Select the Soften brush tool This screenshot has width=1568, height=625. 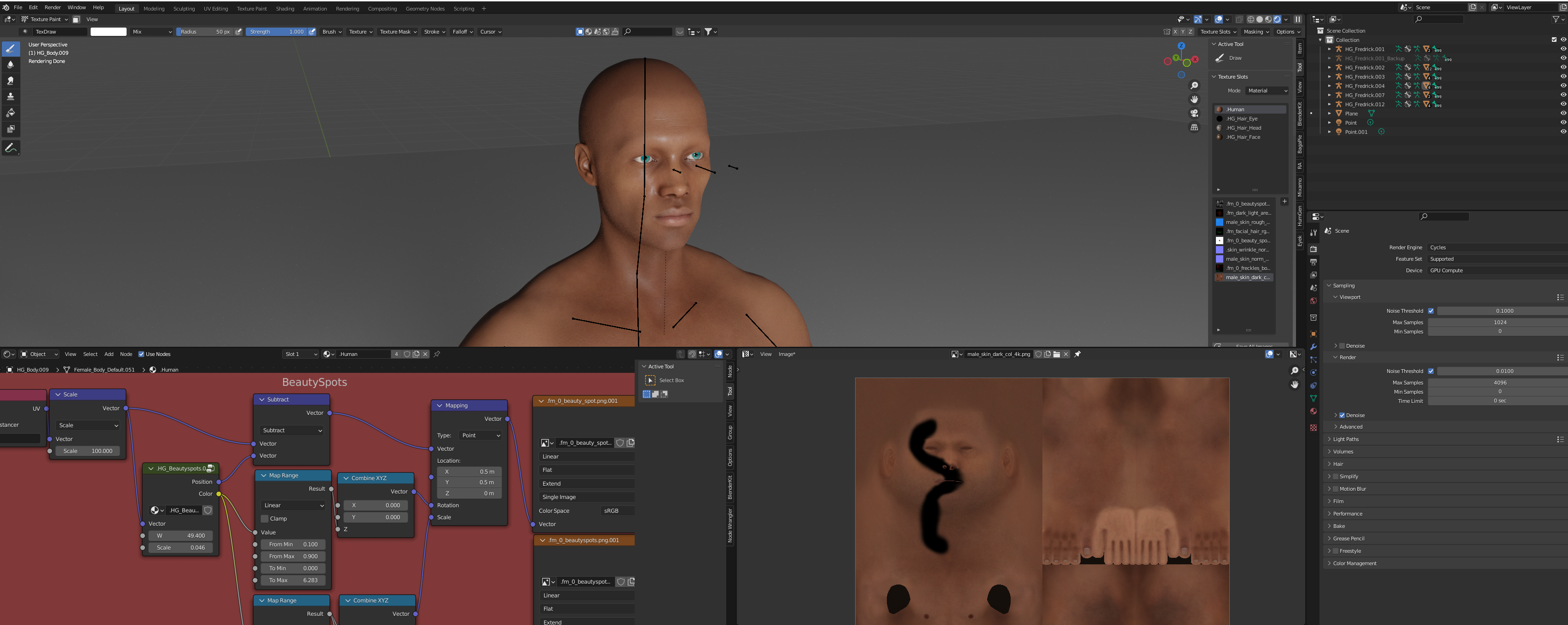coord(10,64)
